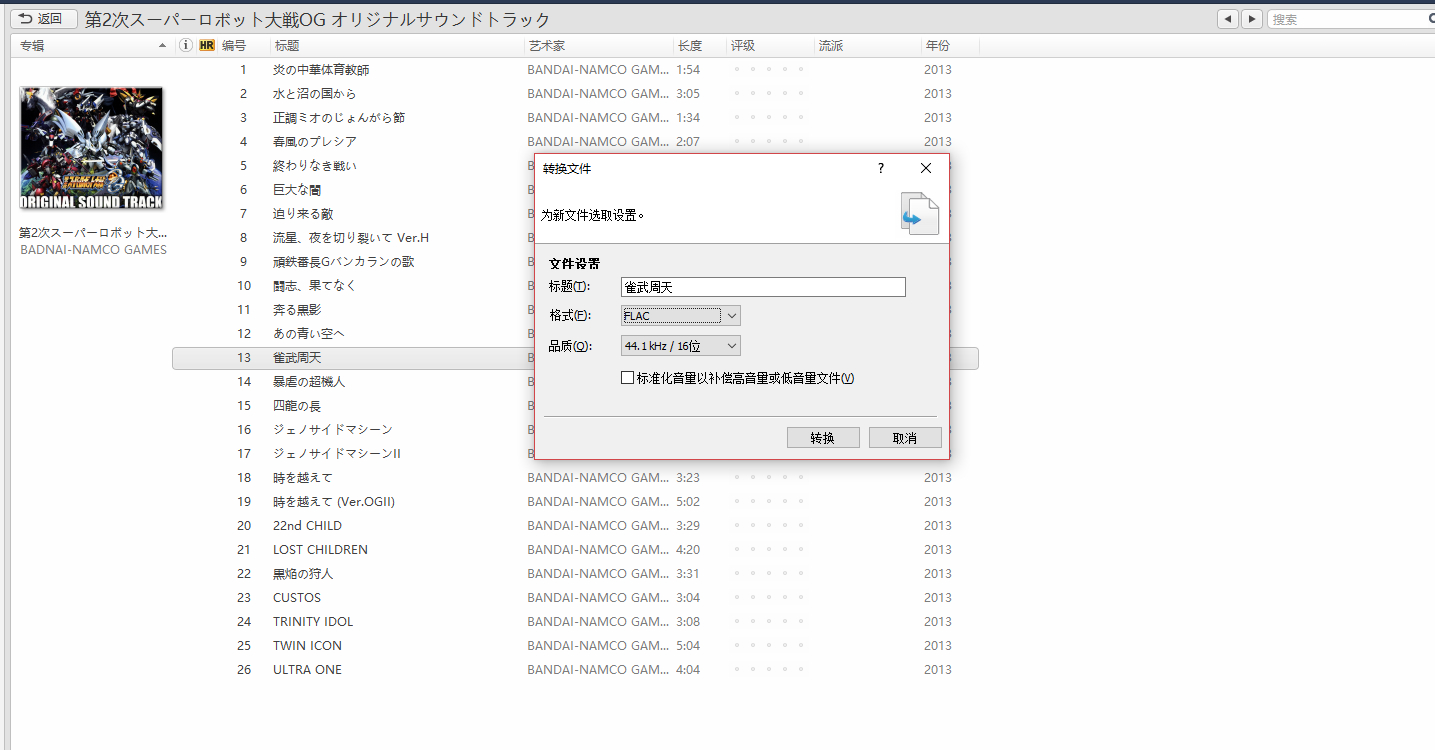This screenshot has height=750, width=1435.
Task: Select the BADNAI-NAMCO GAMES artist text under the cover
Action: [x=93, y=250]
